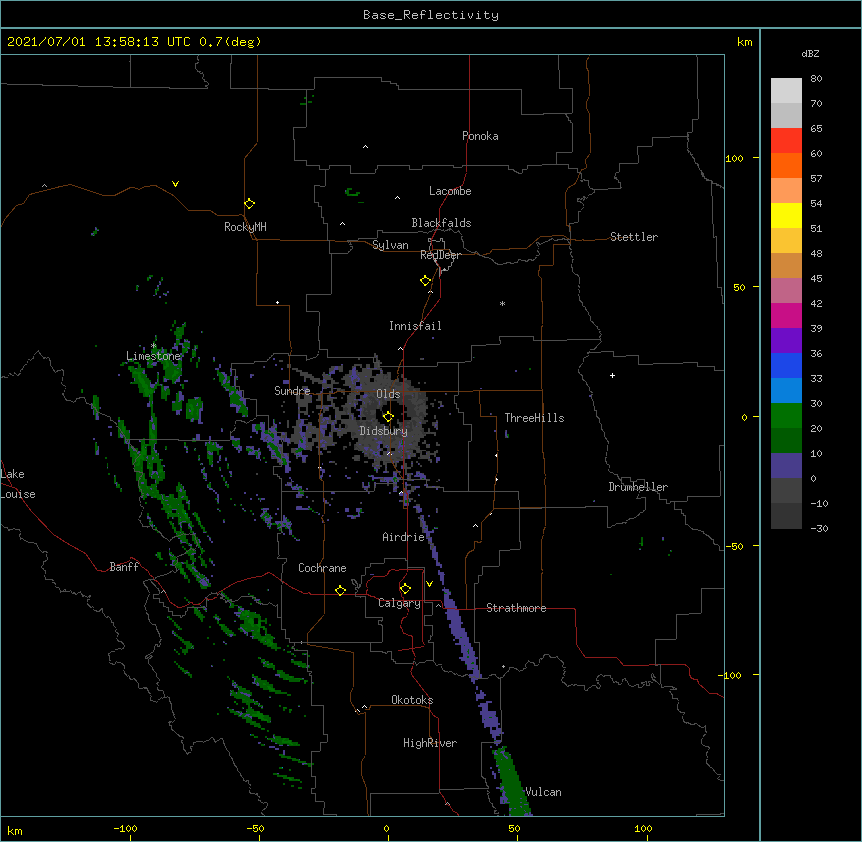Viewport: 862px width, 842px height.
Task: Click the Okotoks city label
Action: coord(412,700)
